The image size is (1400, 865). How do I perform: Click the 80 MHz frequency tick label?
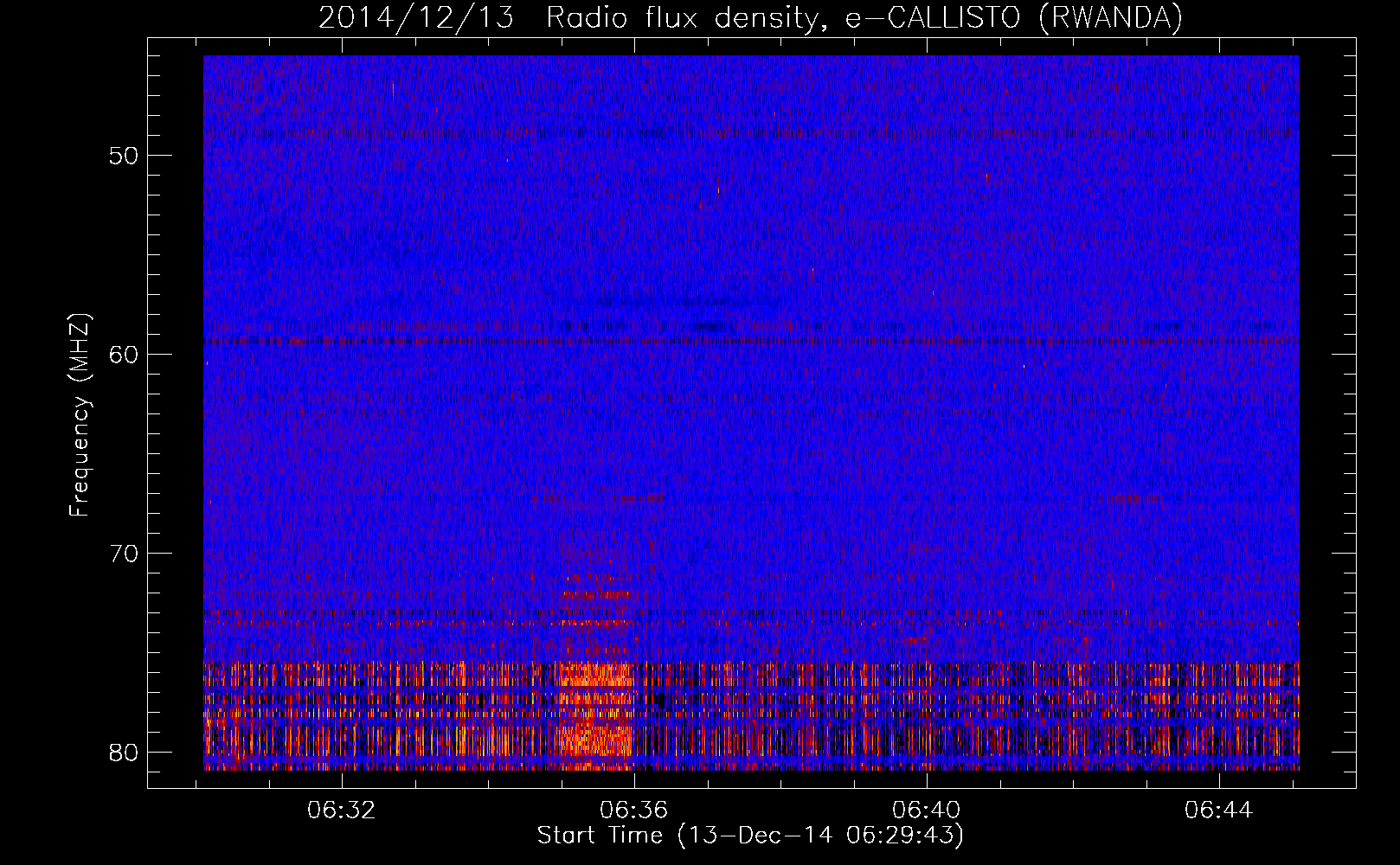(124, 753)
